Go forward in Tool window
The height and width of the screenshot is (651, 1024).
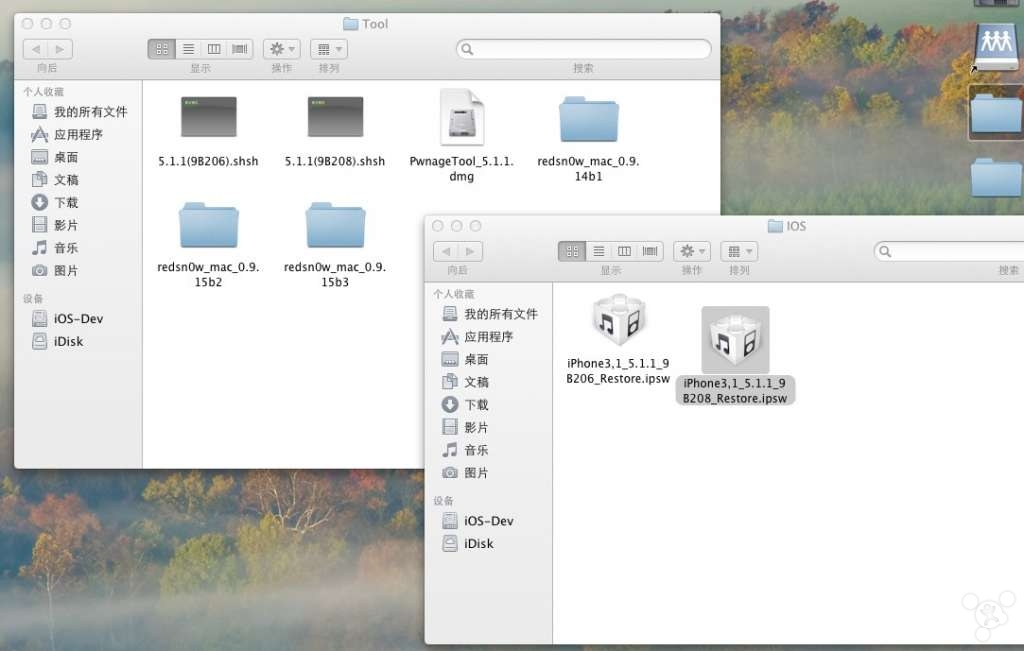pyautogui.click(x=60, y=49)
